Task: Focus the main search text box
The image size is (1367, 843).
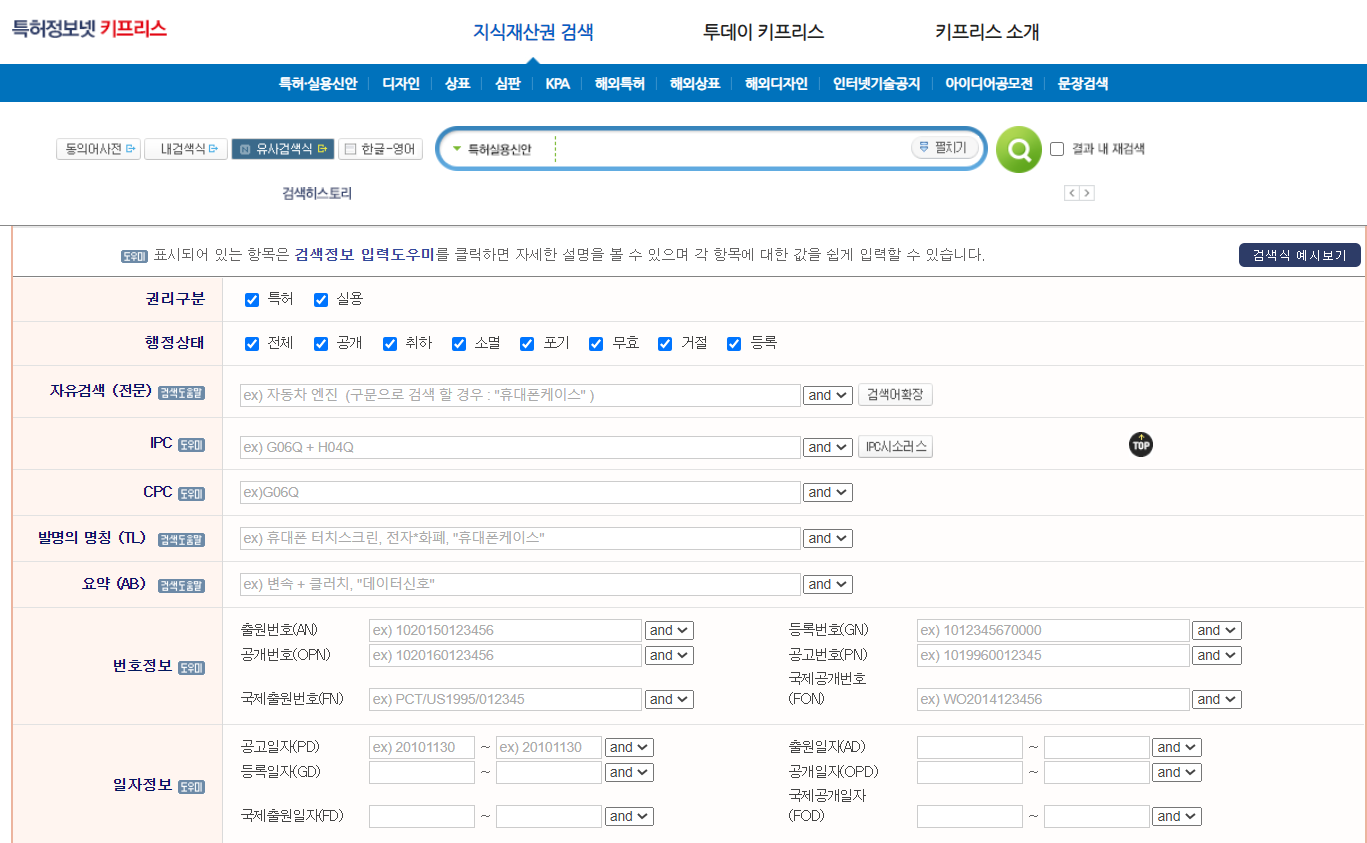Action: [731, 149]
